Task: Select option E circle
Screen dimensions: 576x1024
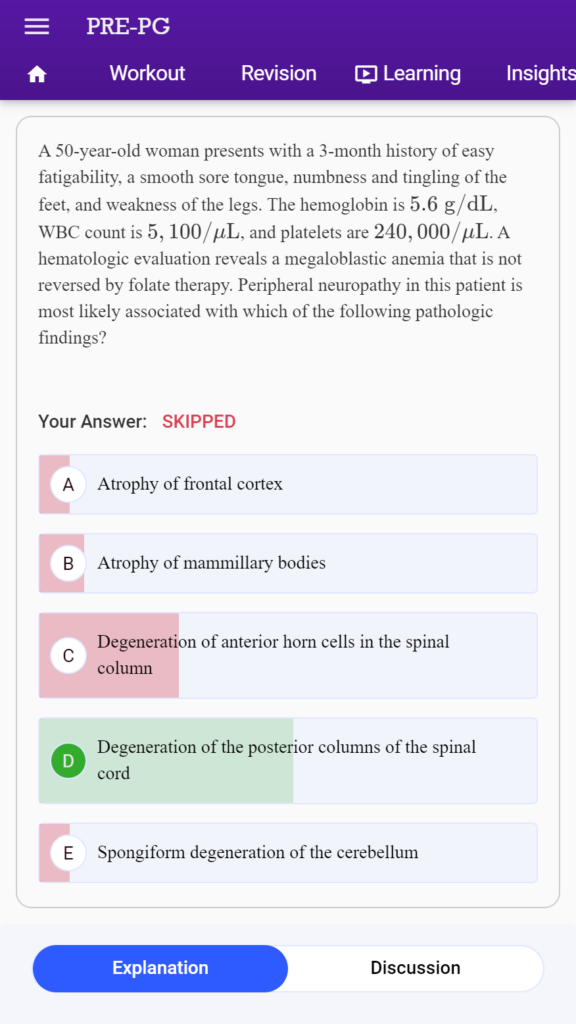Action: pos(68,853)
